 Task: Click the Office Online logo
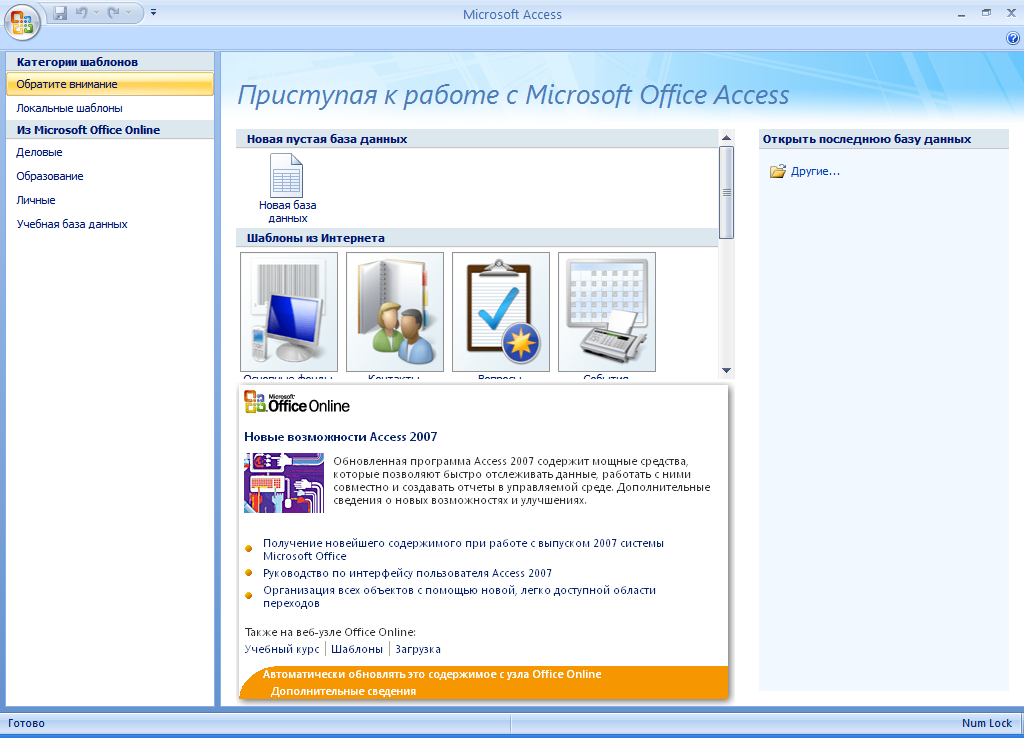tap(297, 403)
